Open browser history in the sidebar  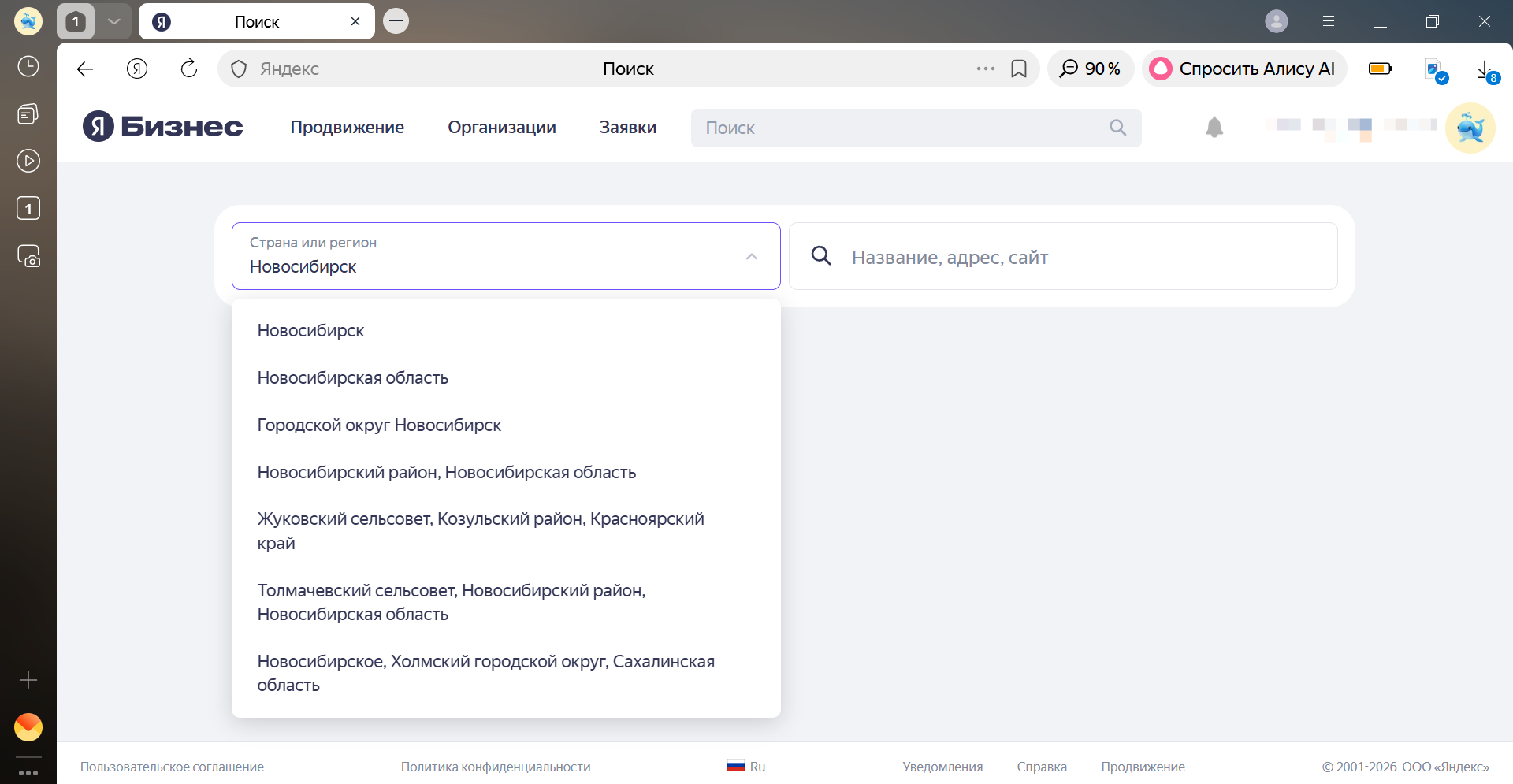point(28,66)
